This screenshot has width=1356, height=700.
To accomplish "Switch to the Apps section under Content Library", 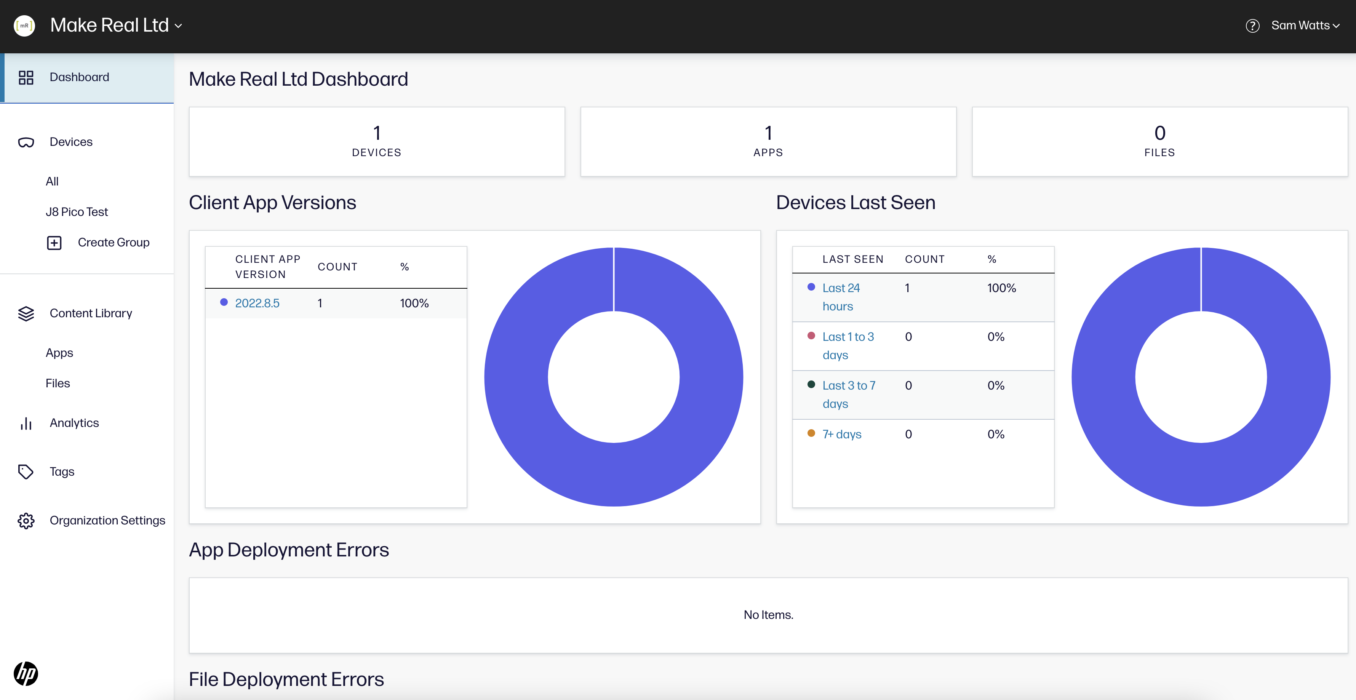I will pyautogui.click(x=59, y=352).
